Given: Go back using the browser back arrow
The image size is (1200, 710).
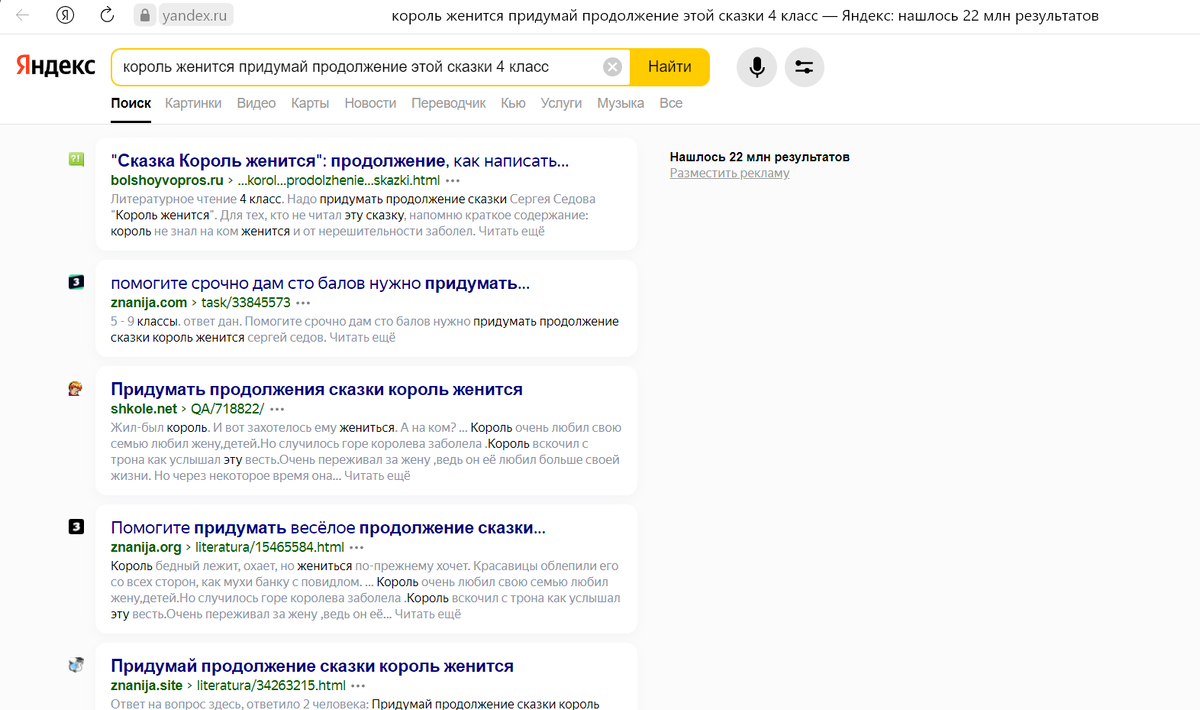Looking at the screenshot, I should 23,16.
